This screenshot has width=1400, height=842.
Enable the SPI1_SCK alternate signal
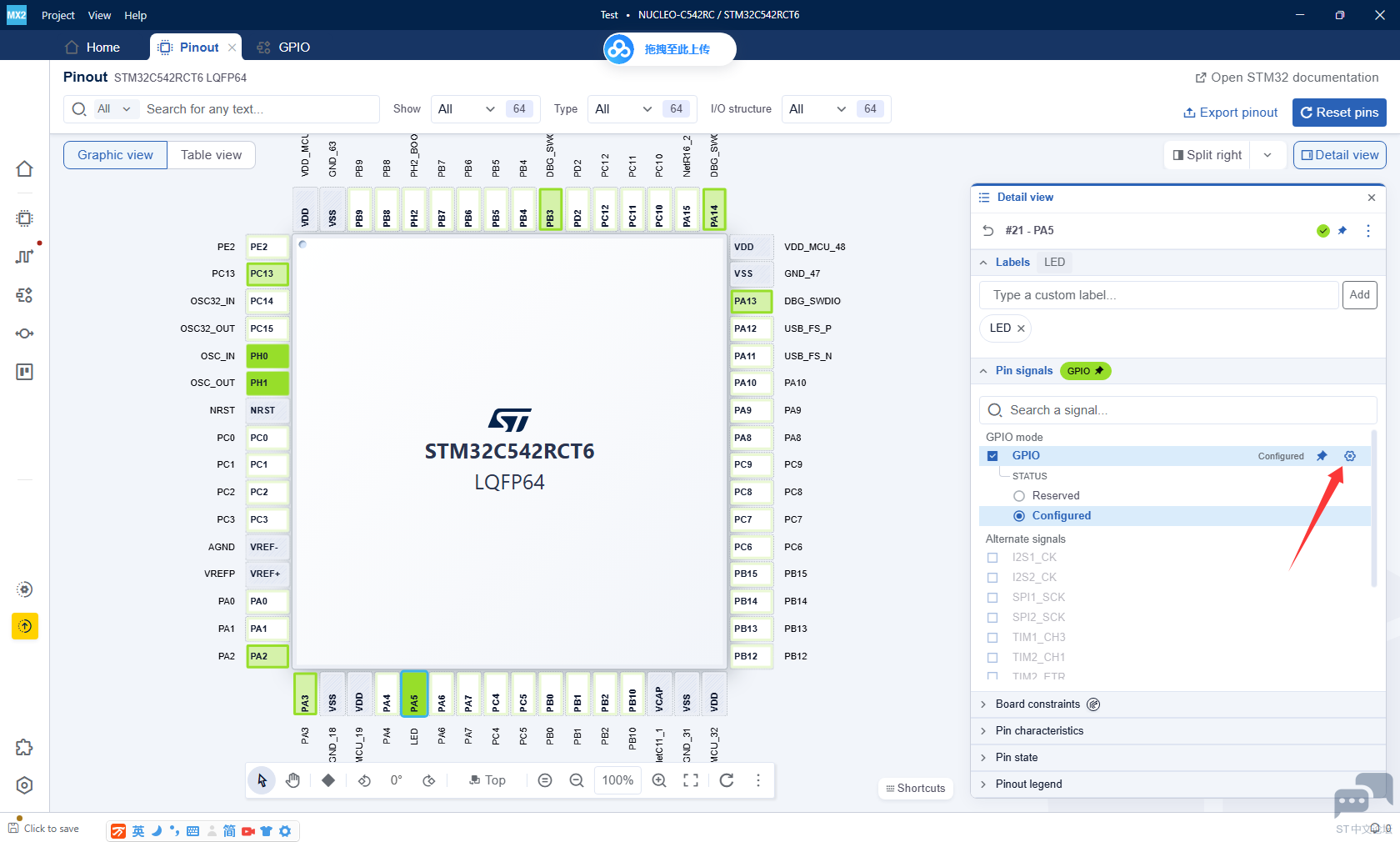pos(992,598)
